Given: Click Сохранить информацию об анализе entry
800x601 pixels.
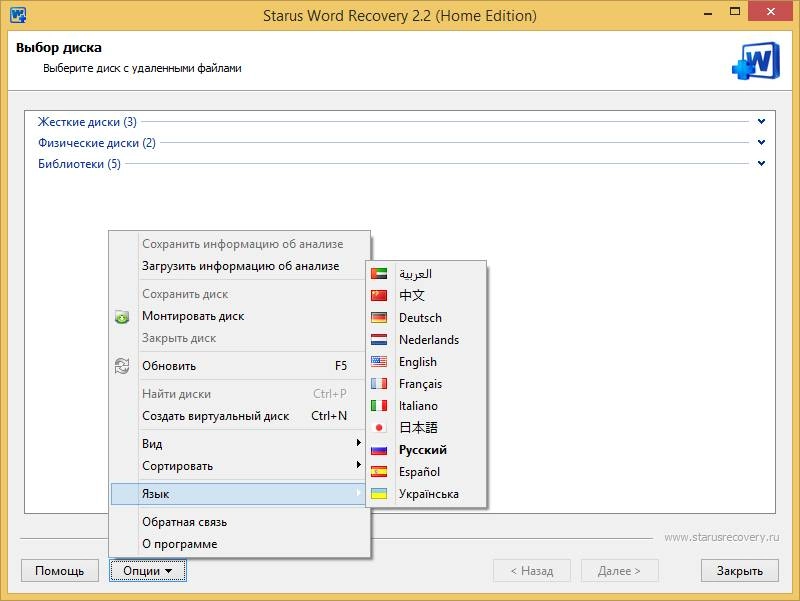Looking at the screenshot, I should 238,244.
